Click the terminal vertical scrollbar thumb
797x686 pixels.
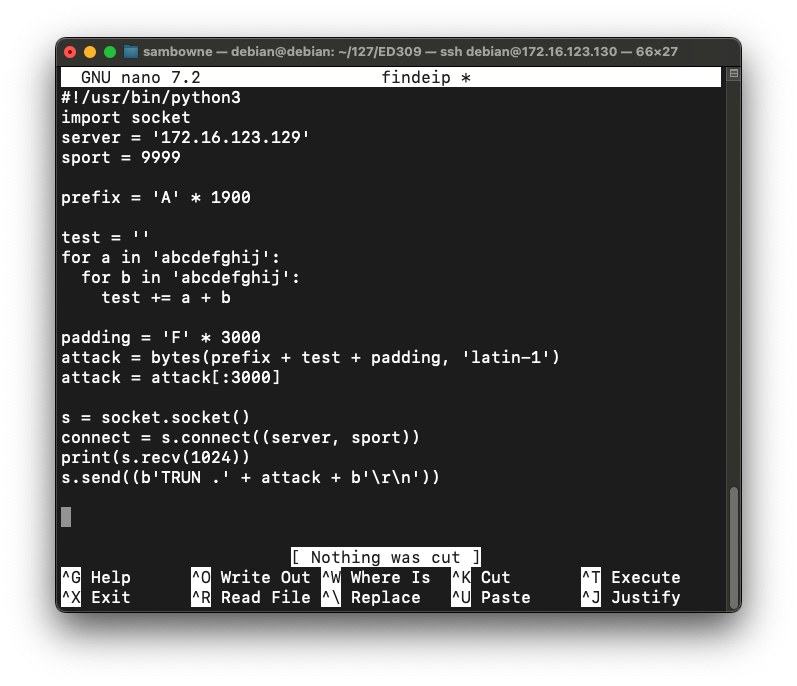click(733, 548)
